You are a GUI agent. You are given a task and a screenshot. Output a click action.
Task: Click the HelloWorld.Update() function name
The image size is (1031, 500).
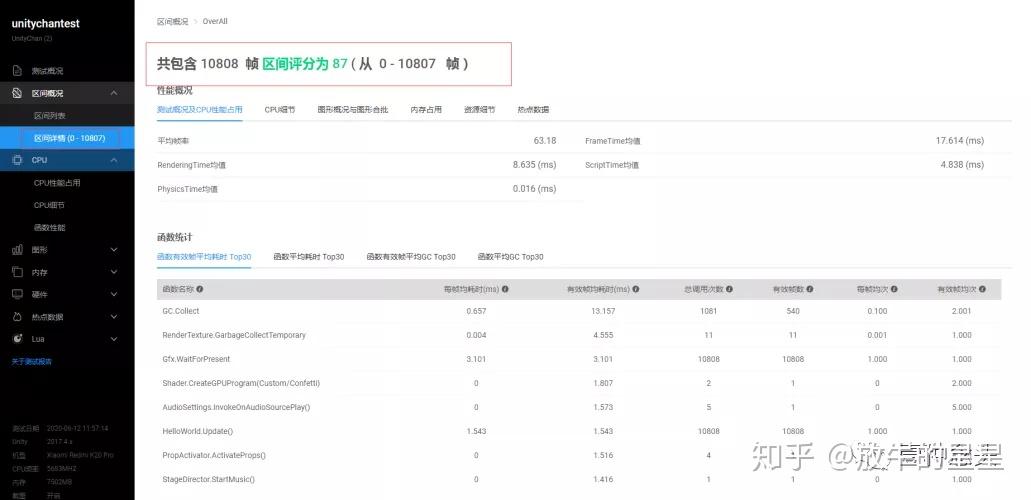[x=198, y=431]
